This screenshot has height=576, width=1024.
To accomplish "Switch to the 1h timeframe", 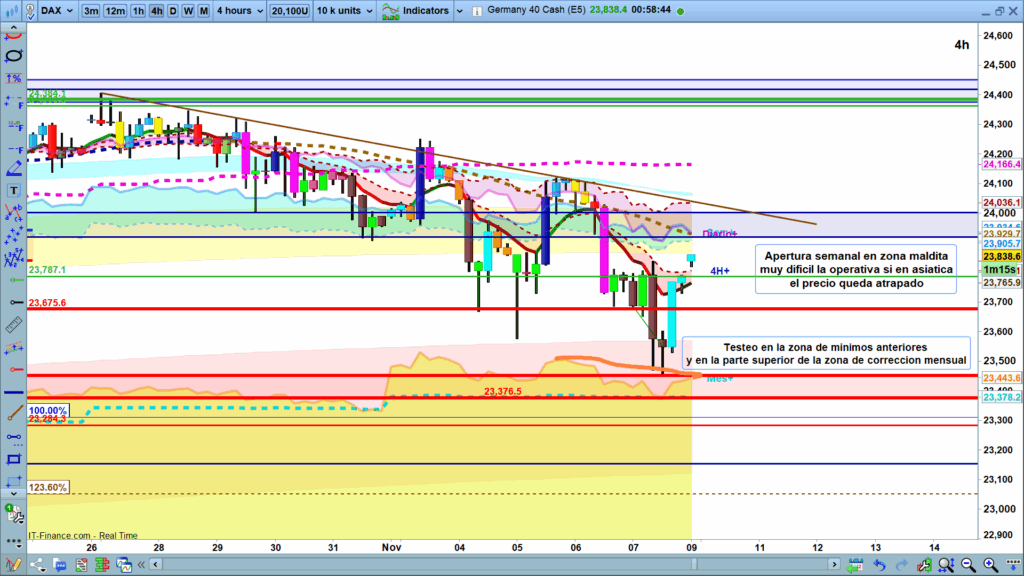I will [x=138, y=11].
